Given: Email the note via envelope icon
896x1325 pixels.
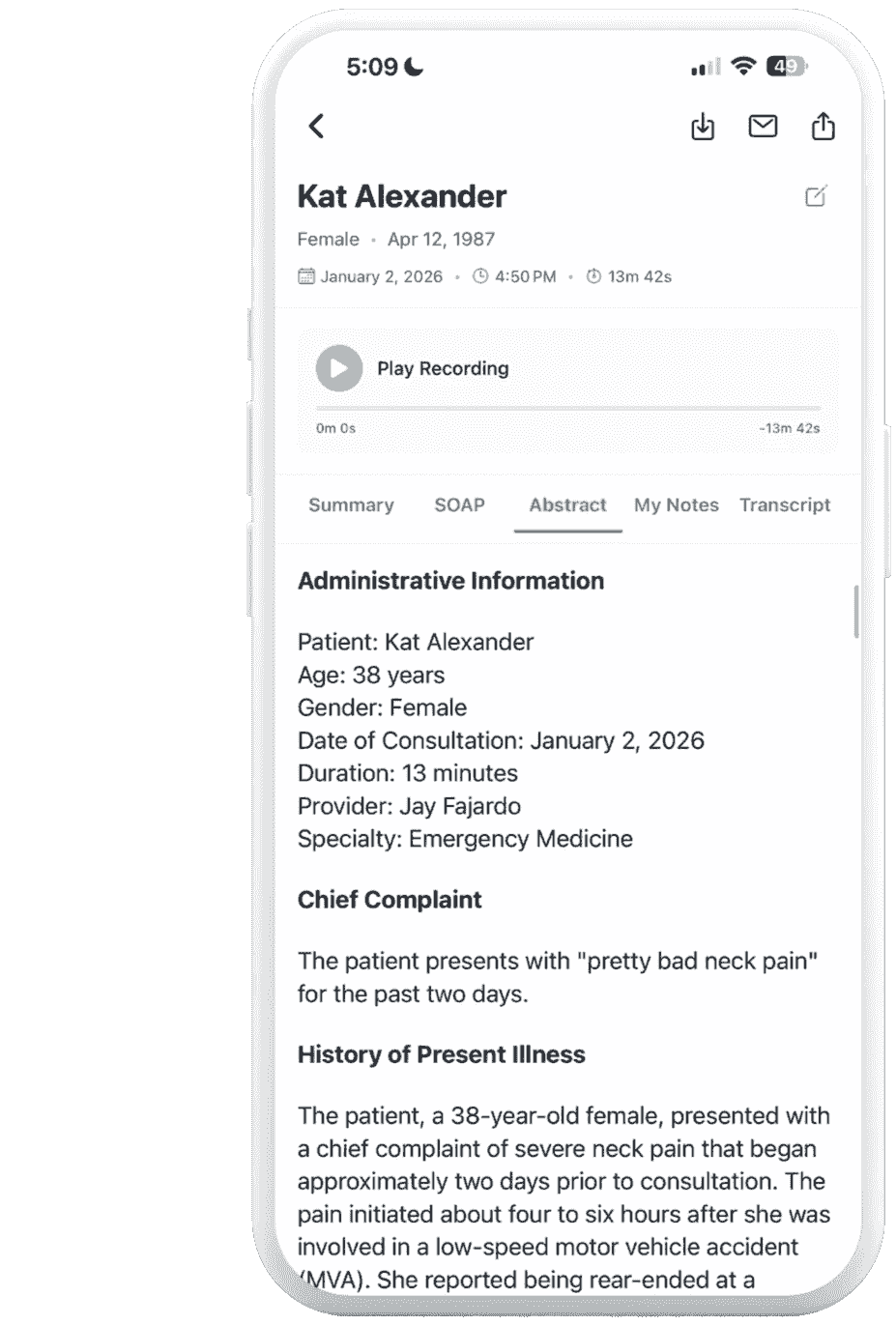Looking at the screenshot, I should (763, 127).
